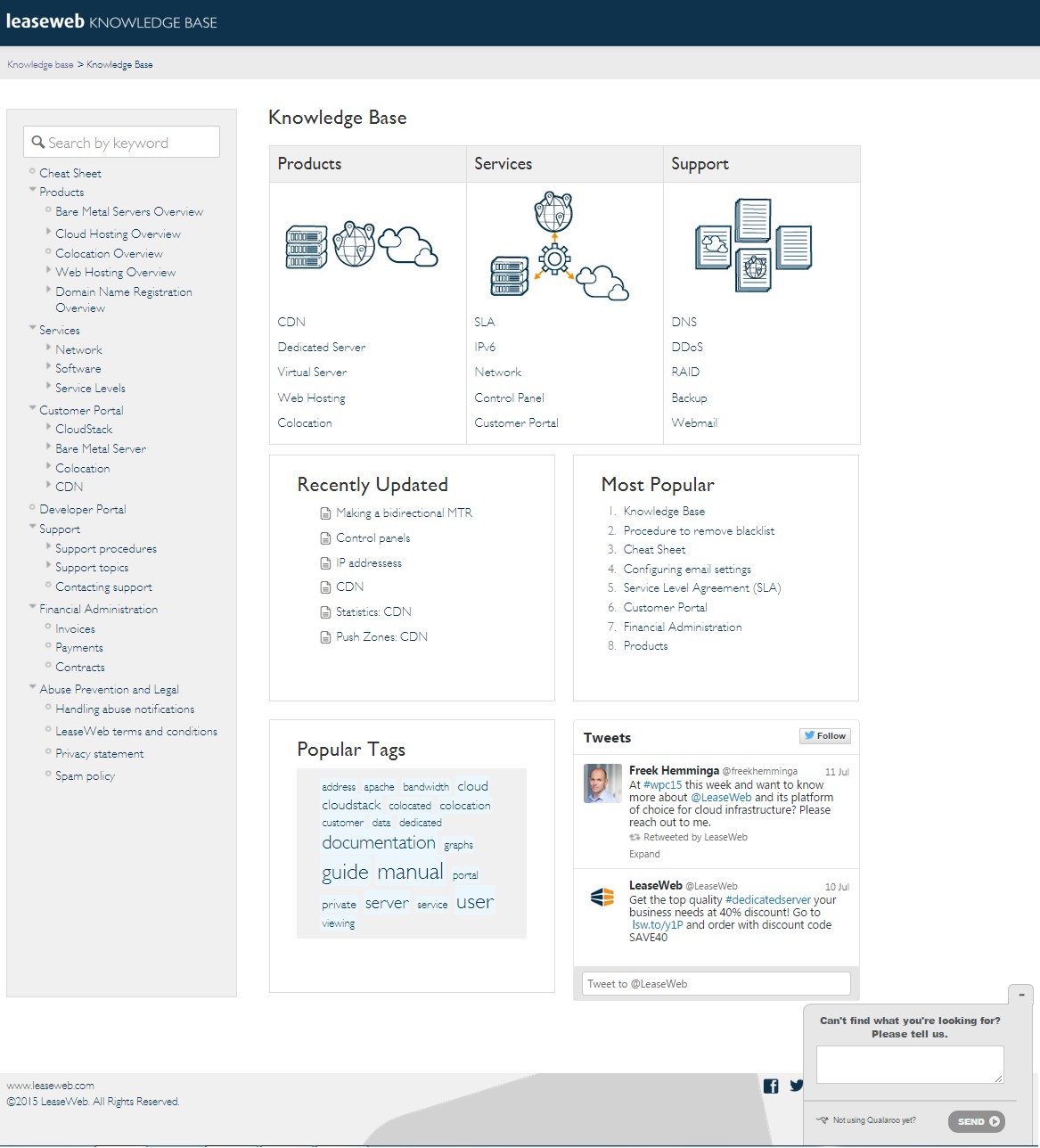Click the Support documents illustration
The height and width of the screenshot is (1148, 1040).
(x=753, y=245)
